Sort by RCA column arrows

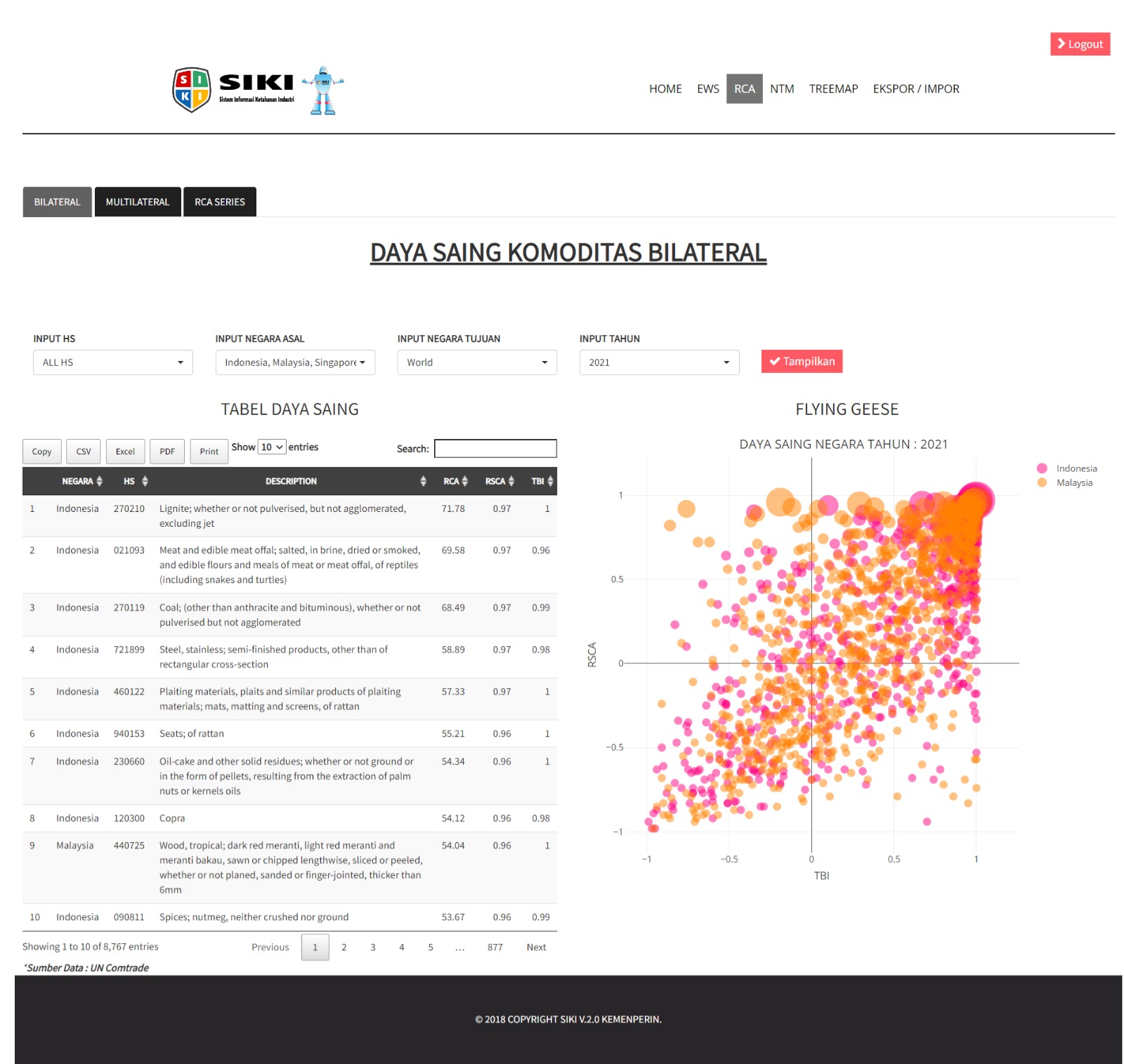click(x=464, y=481)
